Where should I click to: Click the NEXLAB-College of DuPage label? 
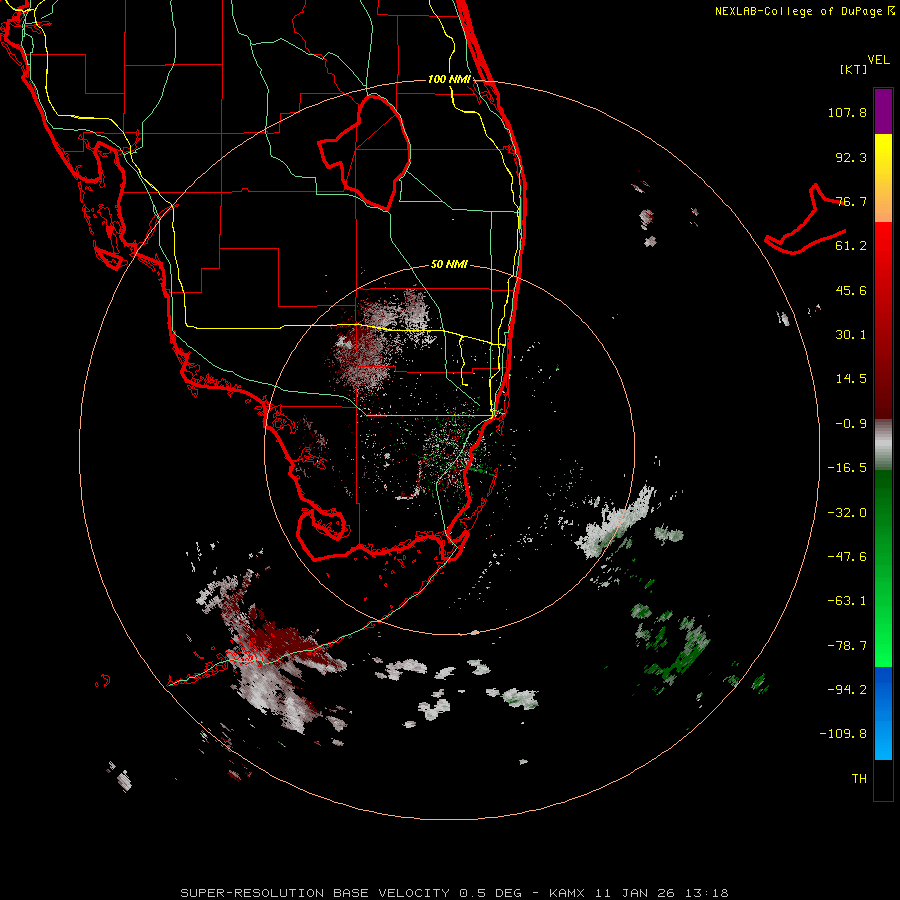pos(805,11)
